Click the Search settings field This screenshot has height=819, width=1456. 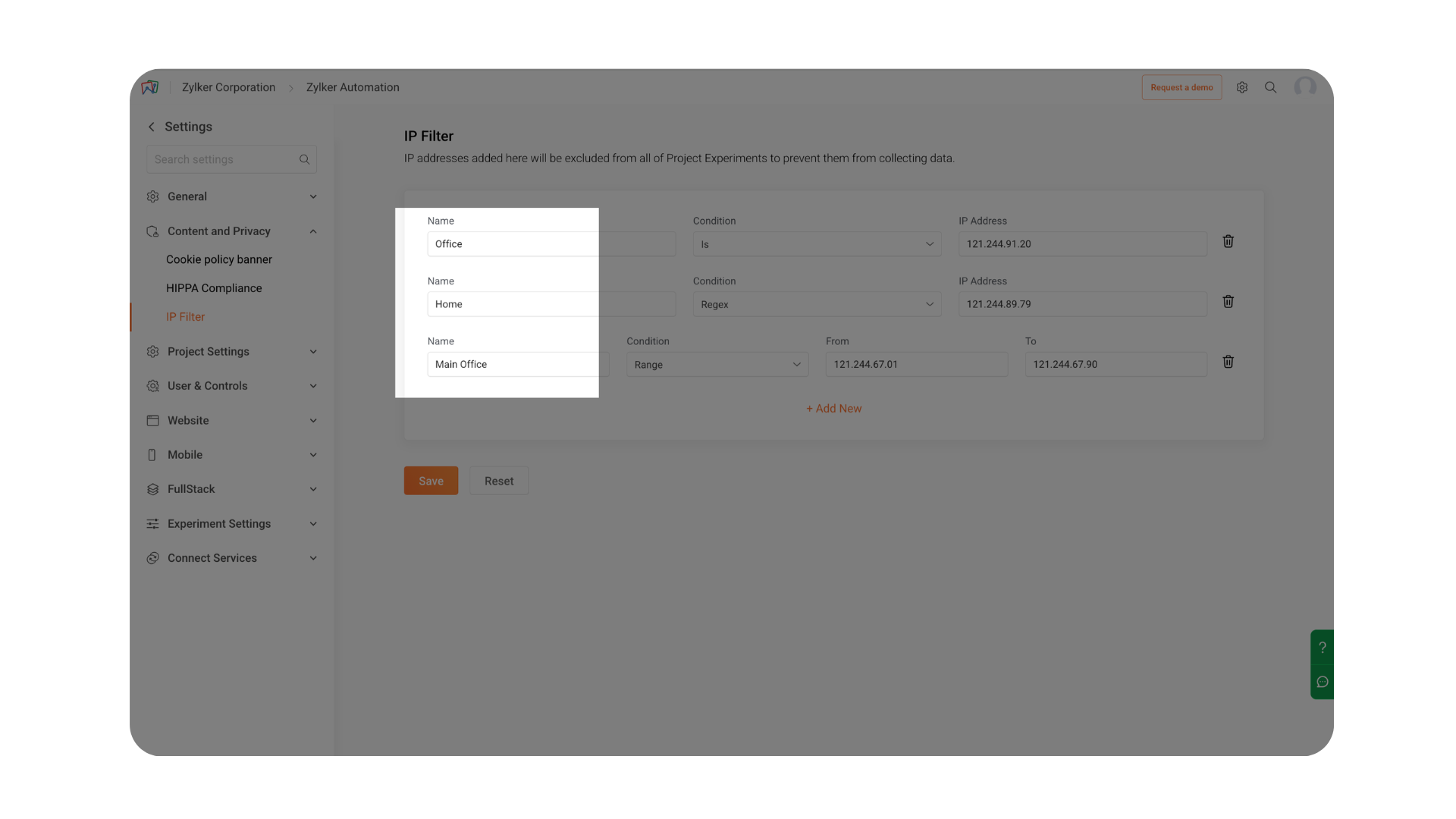224,160
